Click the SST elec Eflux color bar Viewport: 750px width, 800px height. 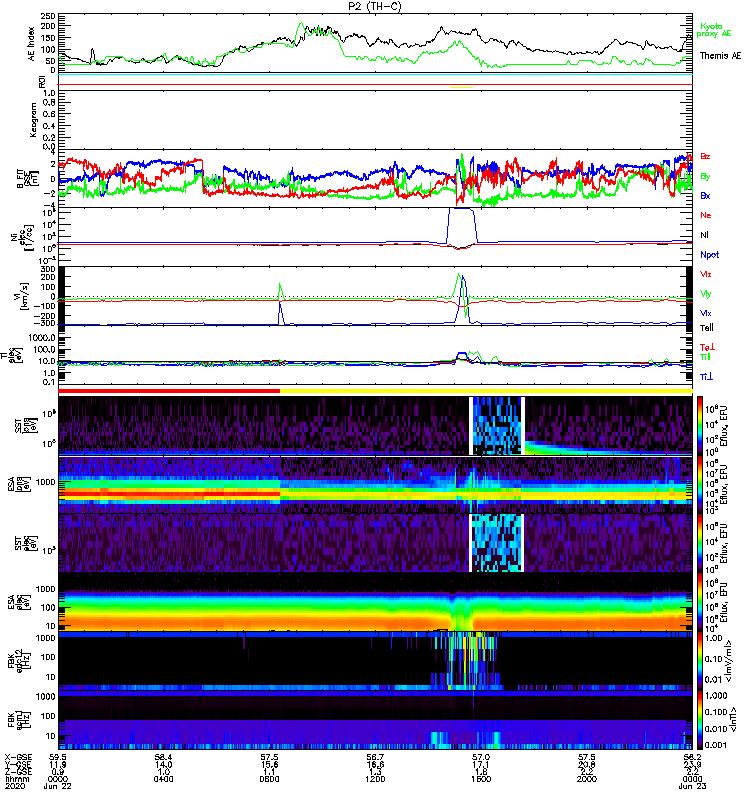click(x=700, y=543)
